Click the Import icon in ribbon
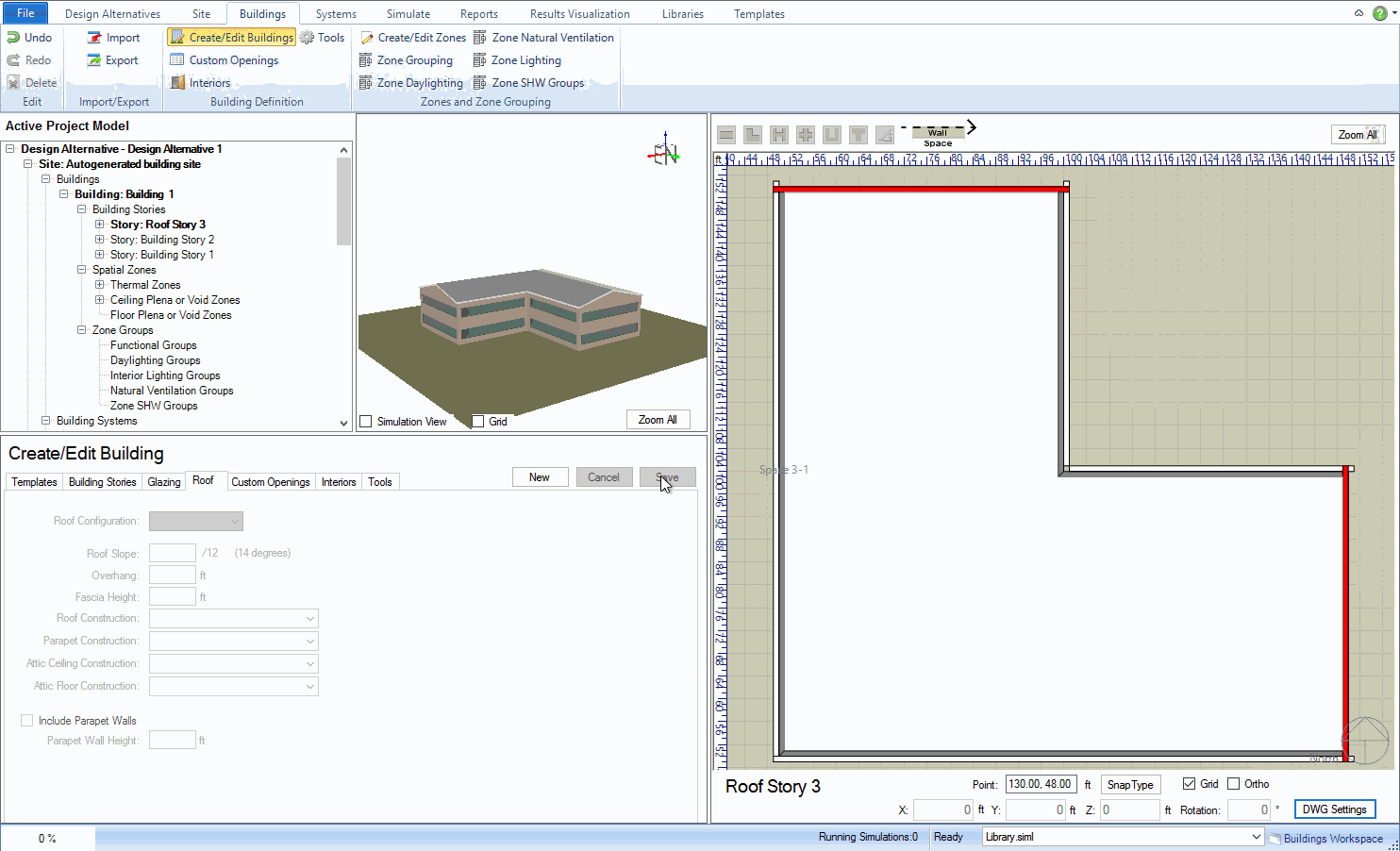This screenshot has width=1400, height=851. click(x=94, y=38)
